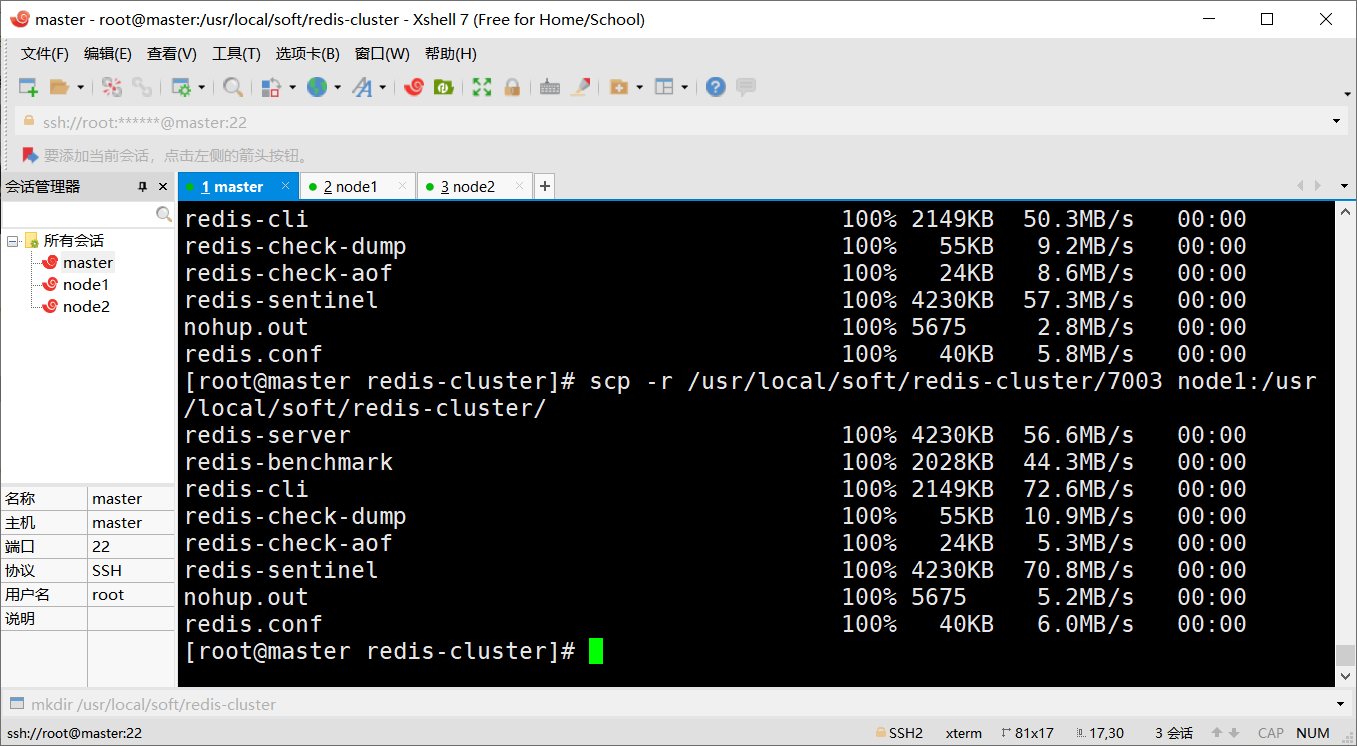
Task: Open the 帮助(H) menu
Action: click(x=451, y=54)
